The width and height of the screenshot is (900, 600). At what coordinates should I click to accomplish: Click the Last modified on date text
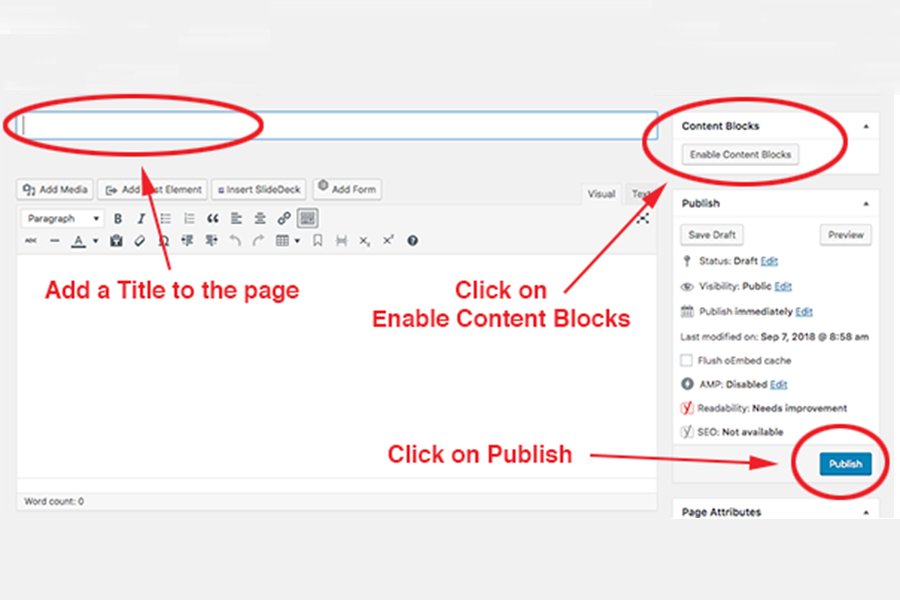point(774,337)
